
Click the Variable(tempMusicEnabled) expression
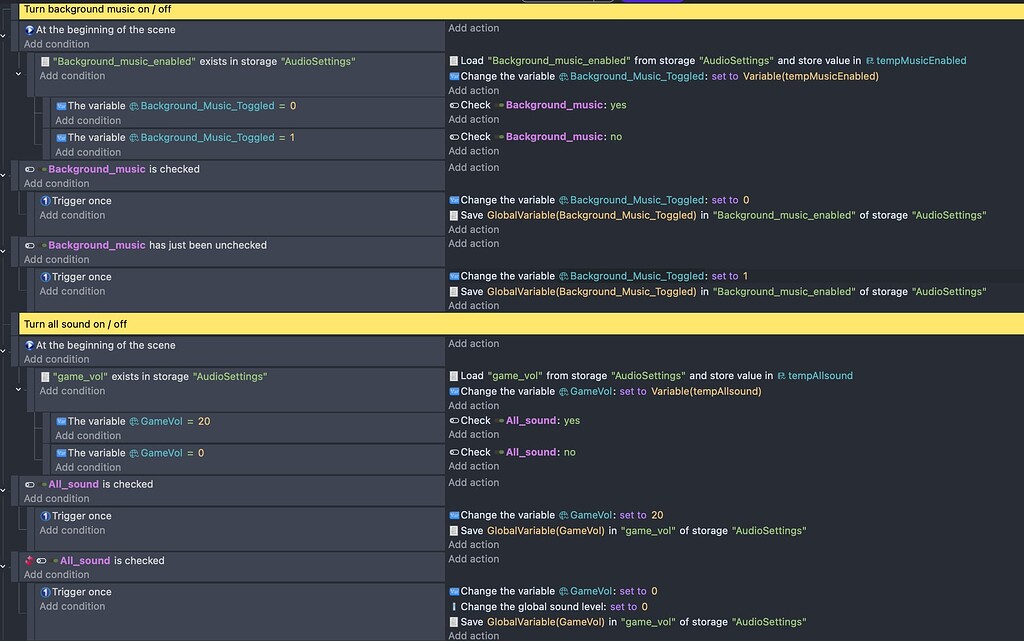point(810,76)
